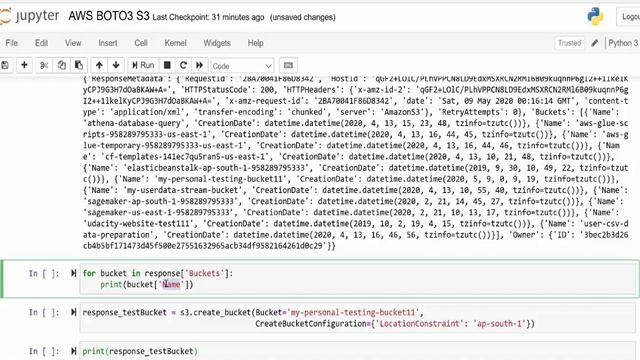
Task: Click 'cf-templates-141ec7qu5ran5-us-east-1' in output
Action: click(x=185, y=157)
